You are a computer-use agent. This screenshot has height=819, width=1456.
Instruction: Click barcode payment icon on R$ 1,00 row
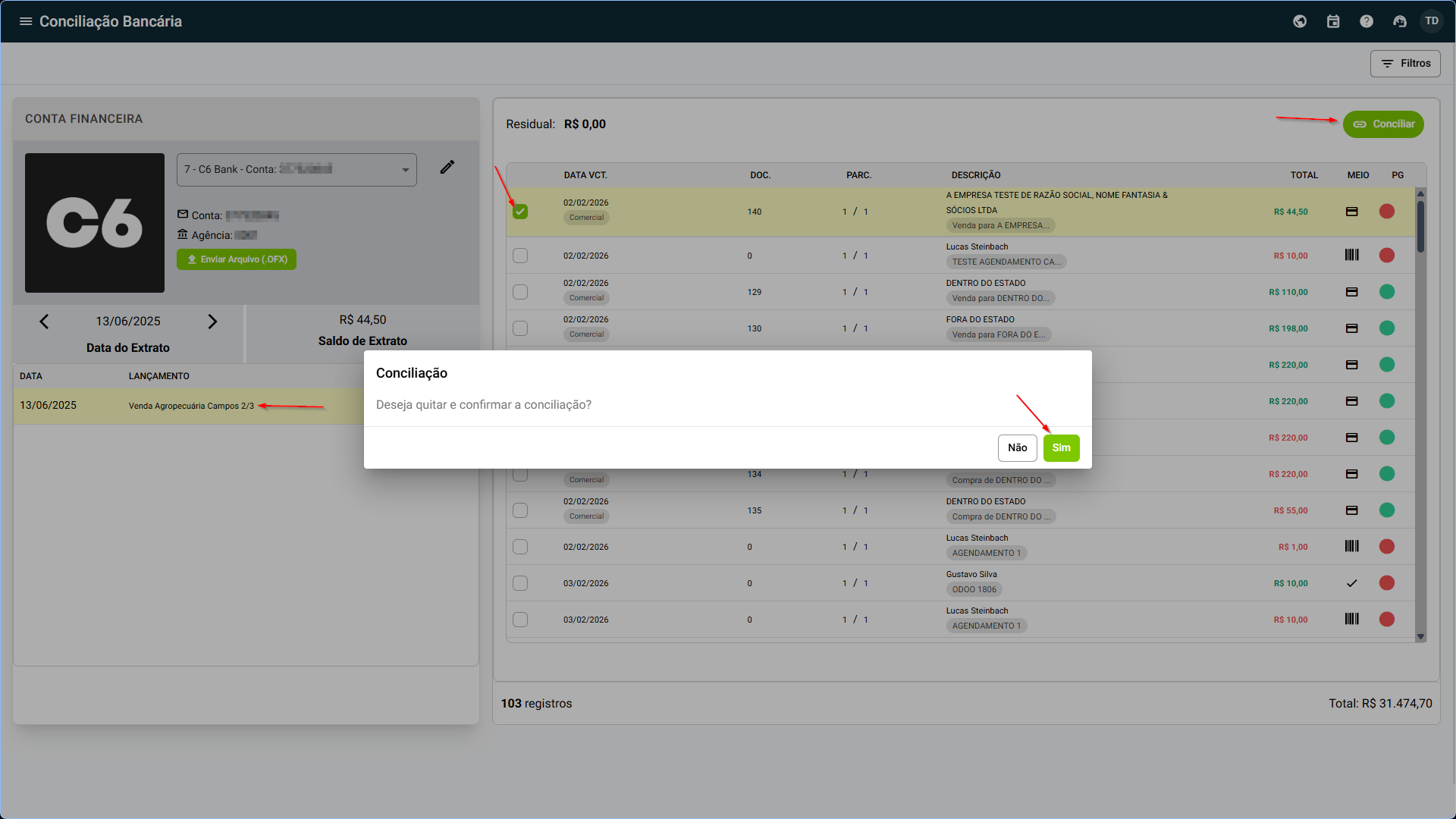(x=1351, y=546)
